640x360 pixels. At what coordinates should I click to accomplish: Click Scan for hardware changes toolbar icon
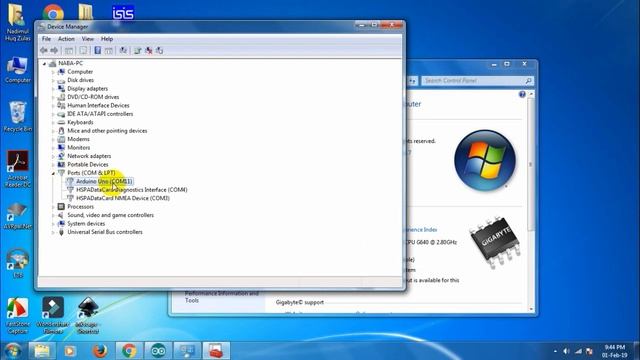123,50
